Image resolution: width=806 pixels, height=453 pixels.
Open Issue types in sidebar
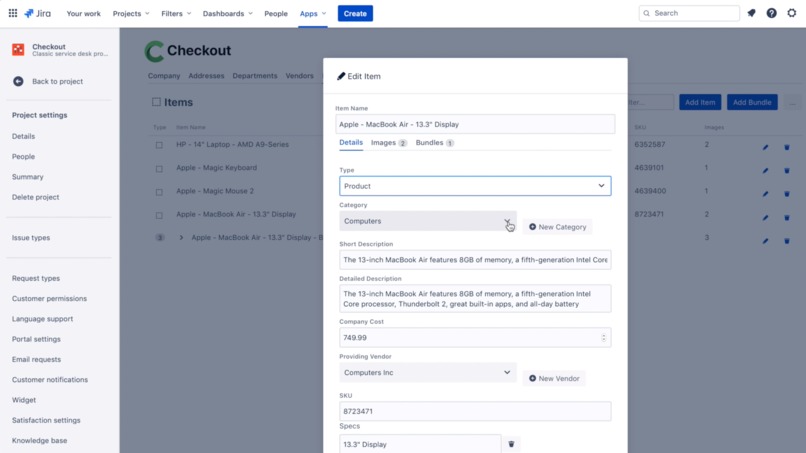tap(31, 238)
